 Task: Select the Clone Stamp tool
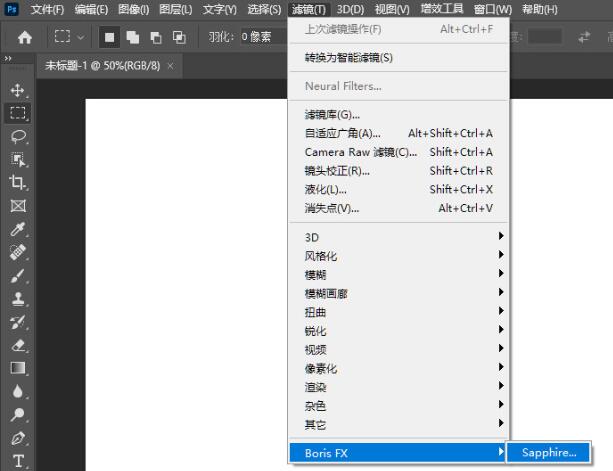coord(17,299)
